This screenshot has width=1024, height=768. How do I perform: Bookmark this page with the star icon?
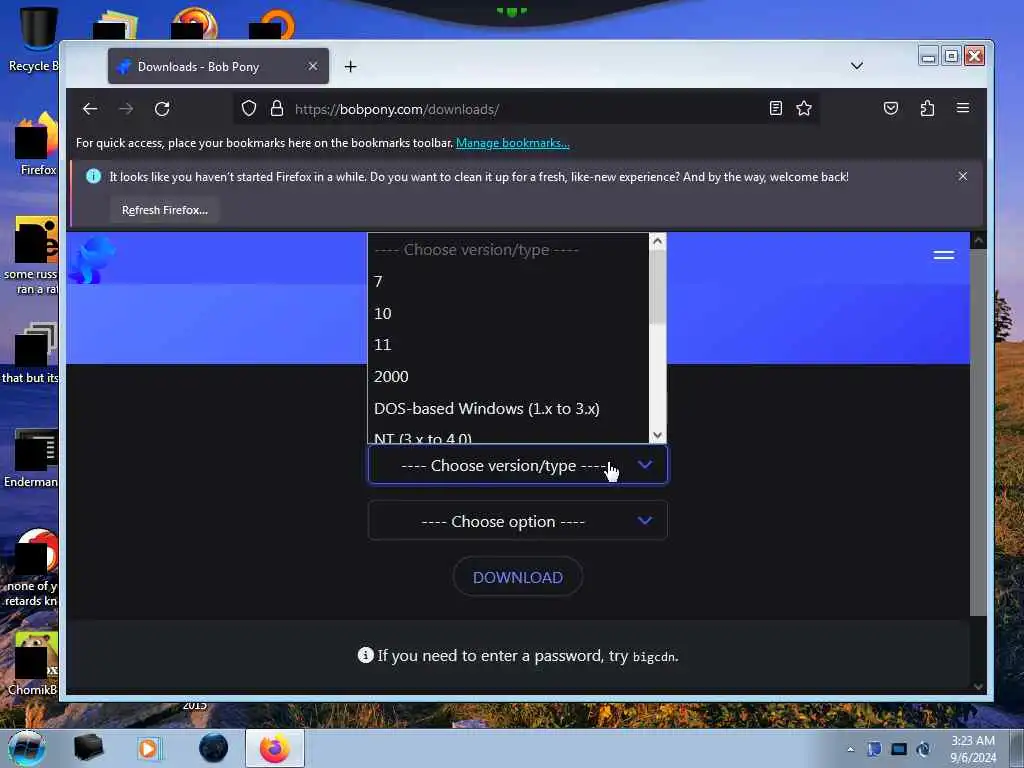click(804, 108)
